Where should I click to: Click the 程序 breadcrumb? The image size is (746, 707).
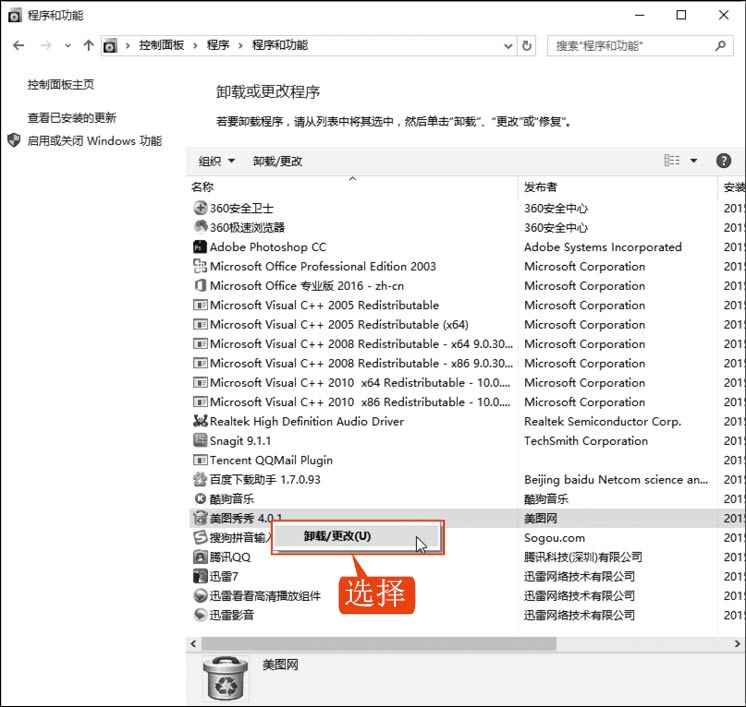[x=218, y=45]
